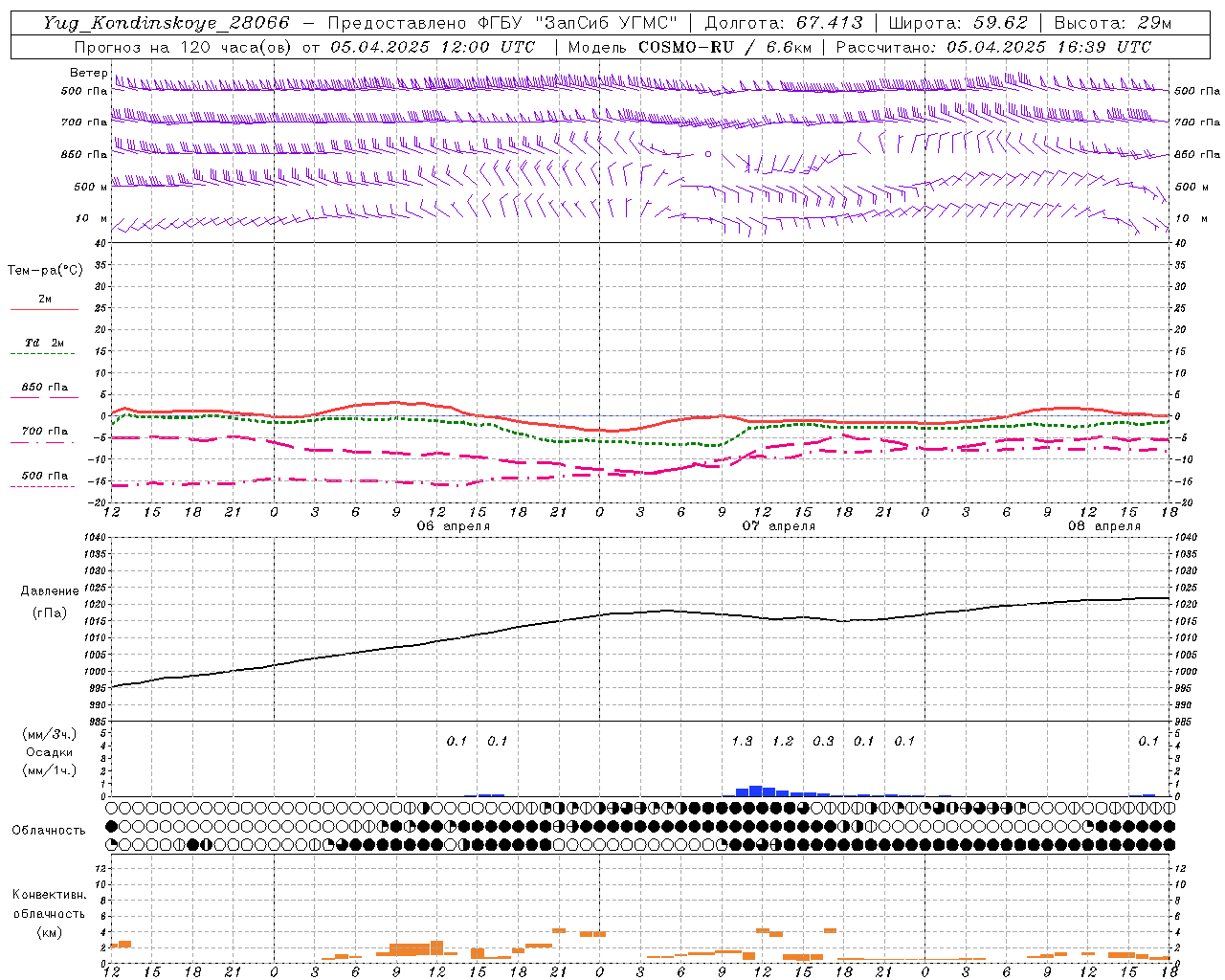This screenshot has width=1225, height=980.
Task: Click the Тем-ра(°C) axis label
Action: (x=45, y=271)
